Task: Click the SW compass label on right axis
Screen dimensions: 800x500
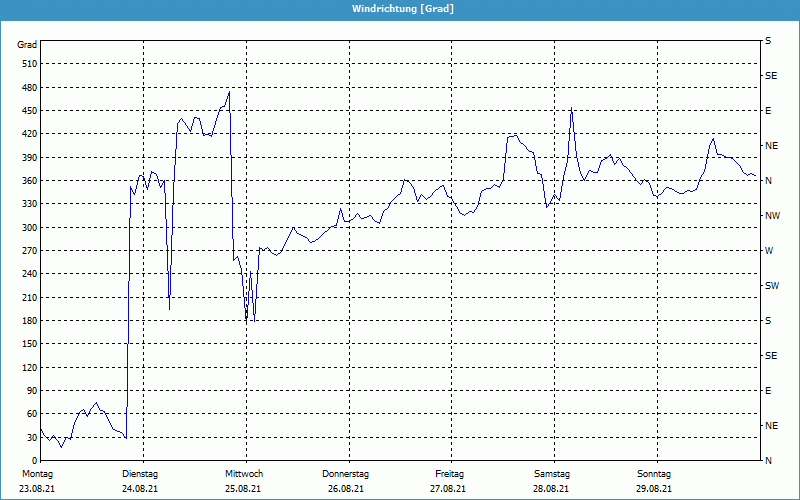Action: tap(771, 286)
